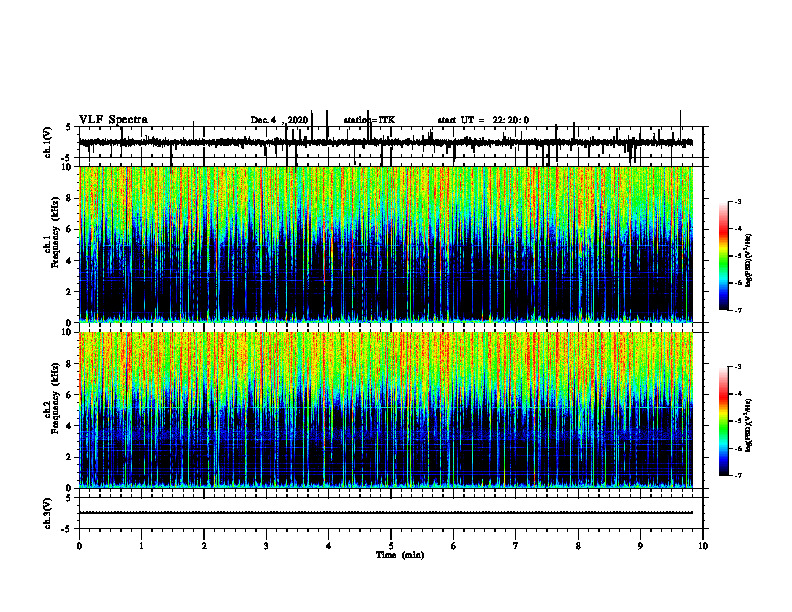Click the ch.3 flat voltage trace

386,513
